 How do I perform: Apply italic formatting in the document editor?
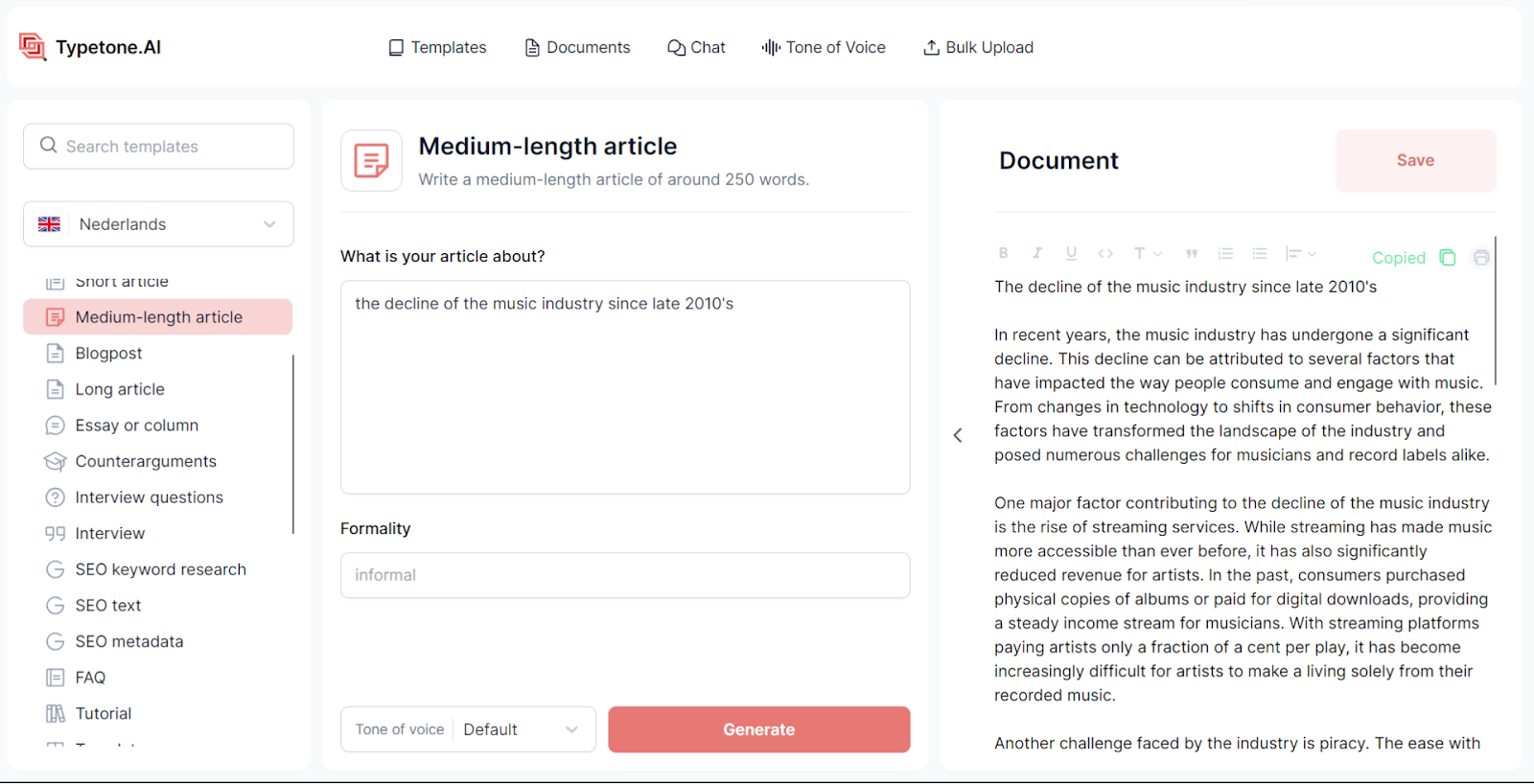pyautogui.click(x=1037, y=253)
